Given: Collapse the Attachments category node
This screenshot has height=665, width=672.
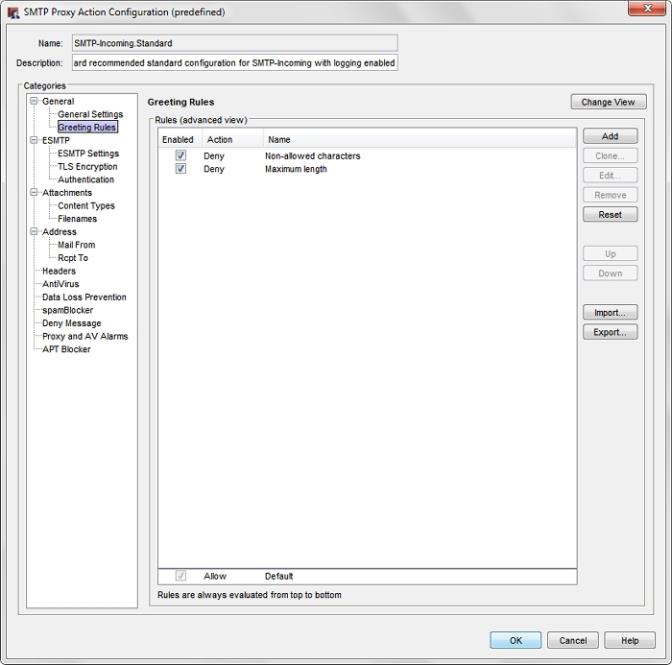Looking at the screenshot, I should pyautogui.click(x=34, y=192).
